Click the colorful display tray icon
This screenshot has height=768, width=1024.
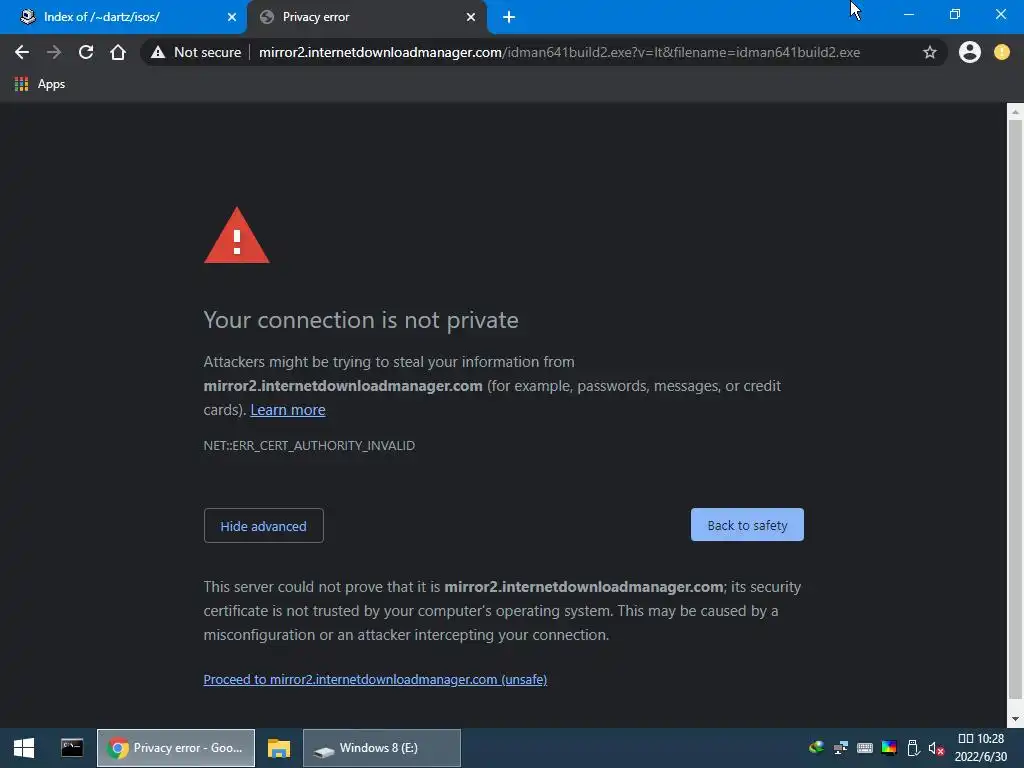[x=889, y=748]
